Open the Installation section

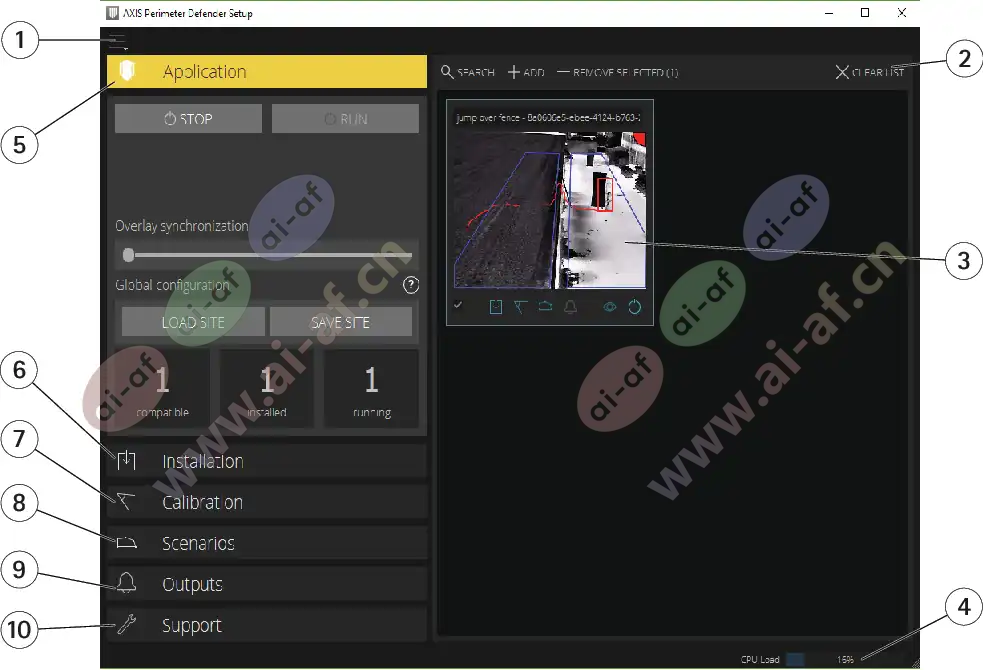[267, 461]
